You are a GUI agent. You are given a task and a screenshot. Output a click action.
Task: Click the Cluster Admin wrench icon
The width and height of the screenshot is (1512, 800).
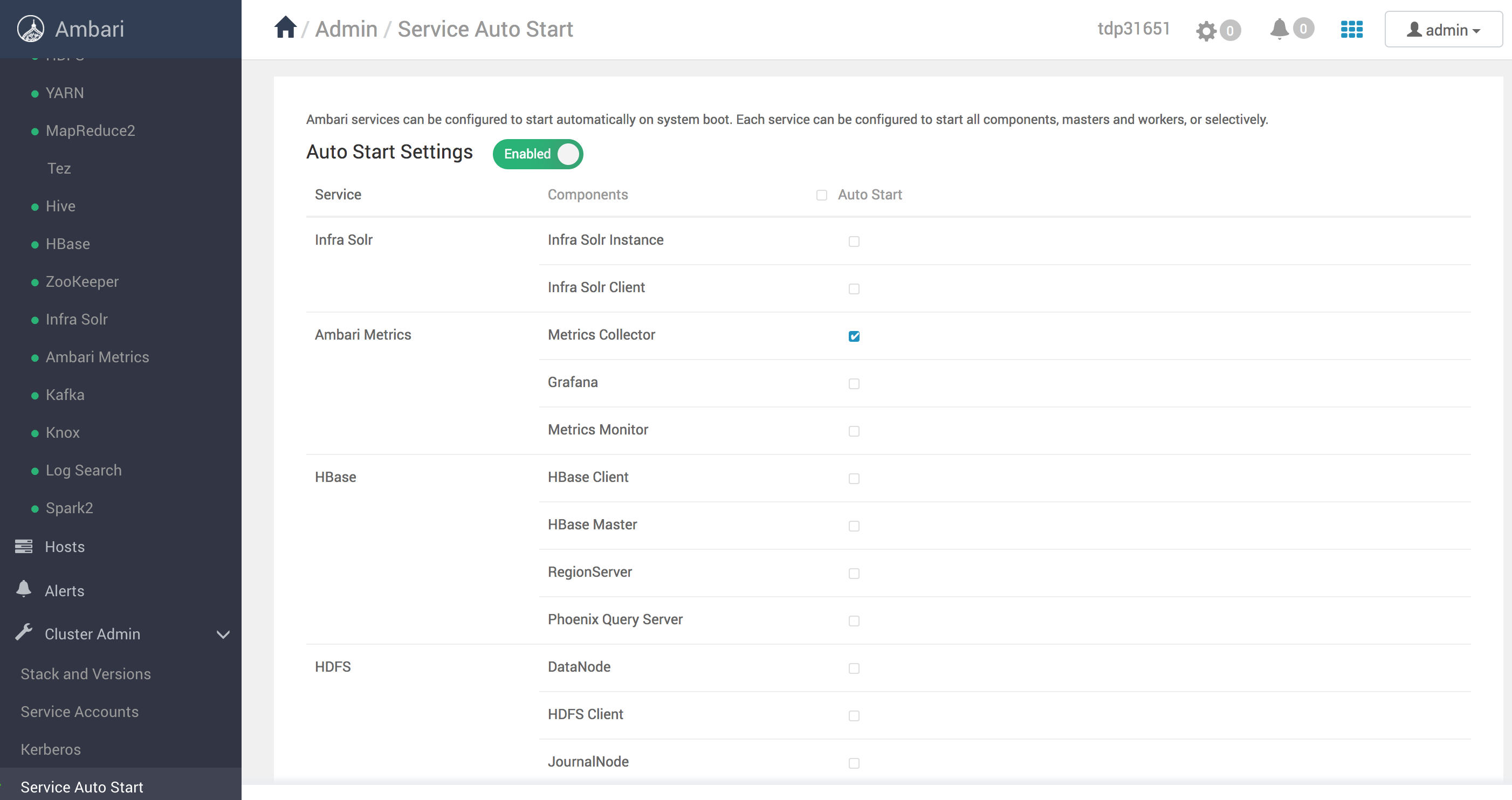click(24, 632)
